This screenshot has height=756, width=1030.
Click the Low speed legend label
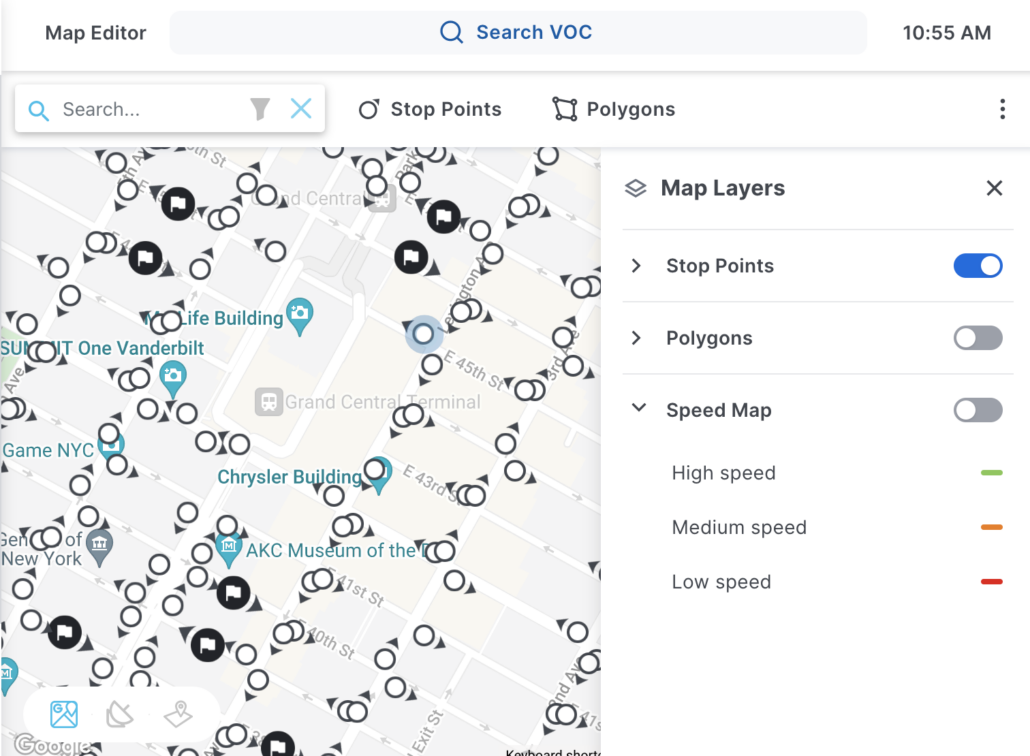721,582
